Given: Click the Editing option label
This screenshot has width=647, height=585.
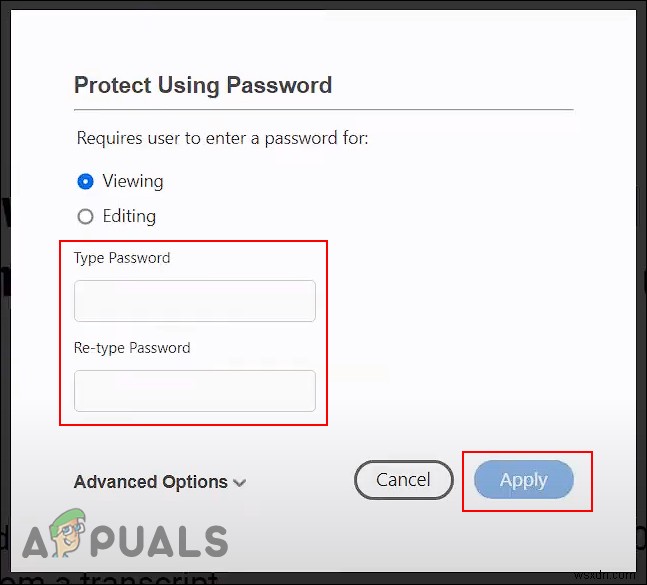Looking at the screenshot, I should (129, 216).
